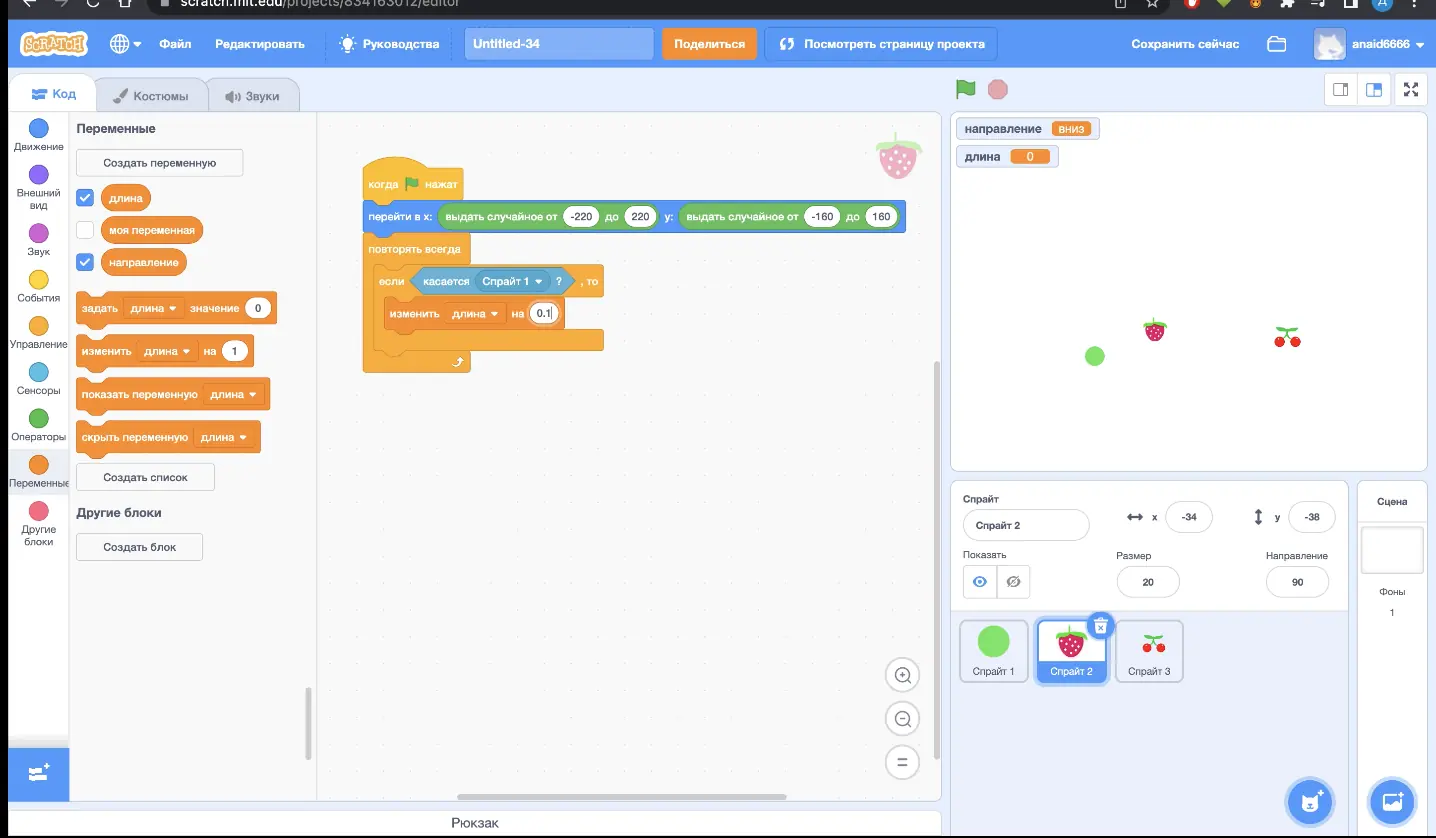Open variable dropdown in задать block
This screenshot has height=838, width=1436.
coord(154,308)
